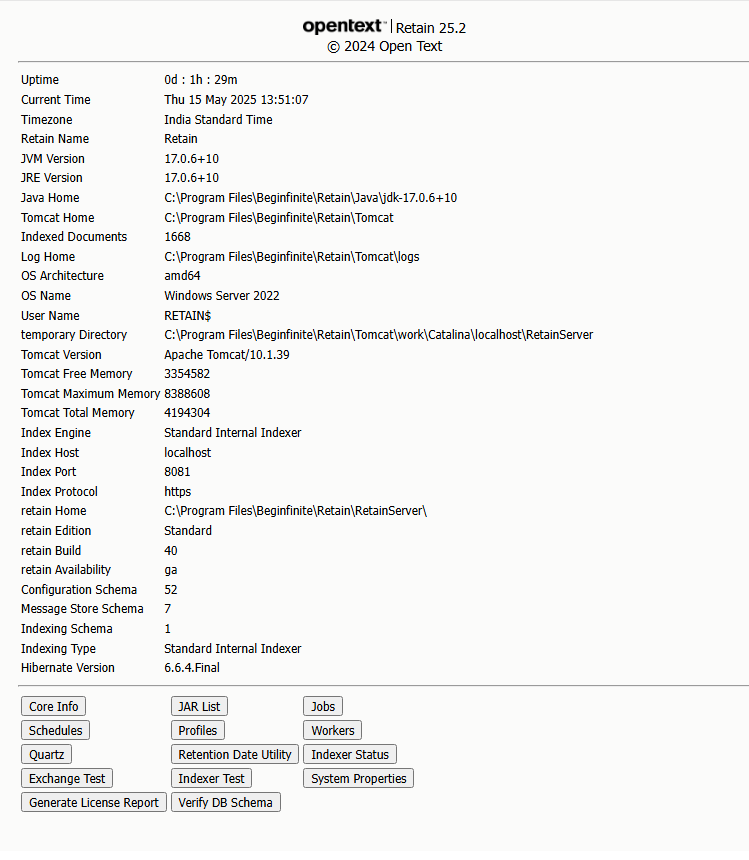Open System Properties
The width and height of the screenshot is (749, 860).
point(359,779)
